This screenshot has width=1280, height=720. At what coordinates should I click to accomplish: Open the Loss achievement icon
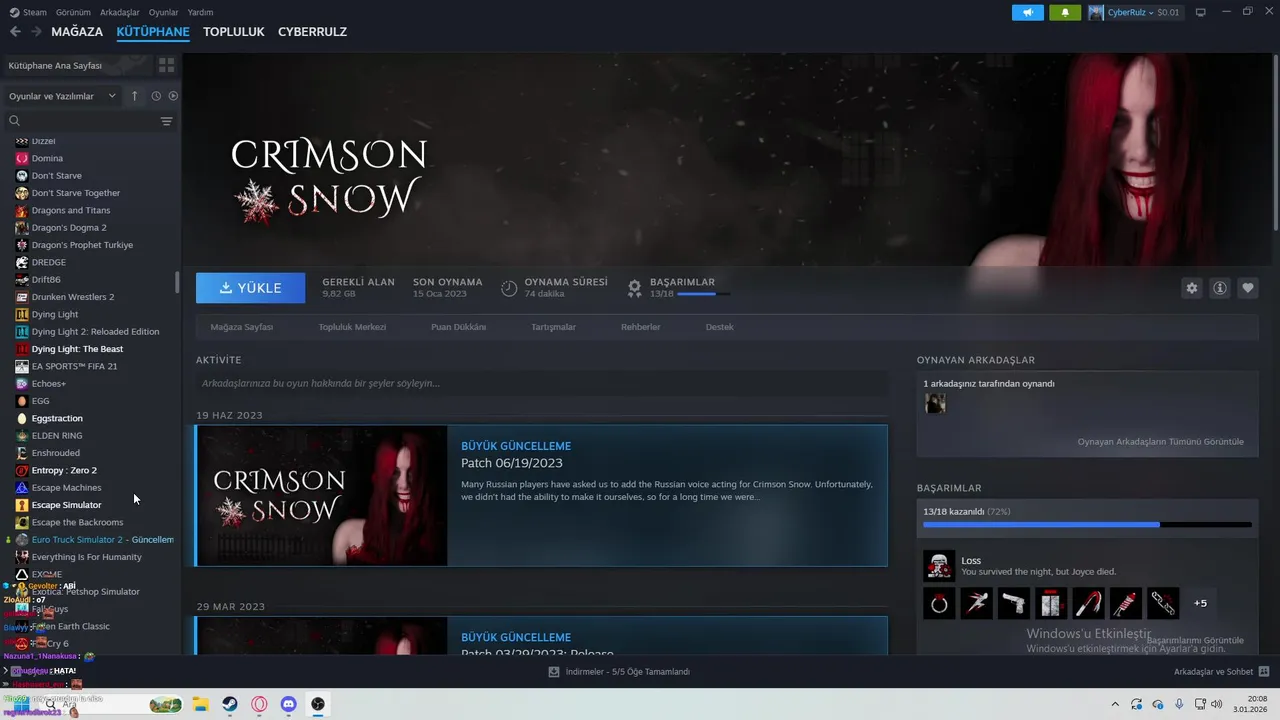point(939,566)
